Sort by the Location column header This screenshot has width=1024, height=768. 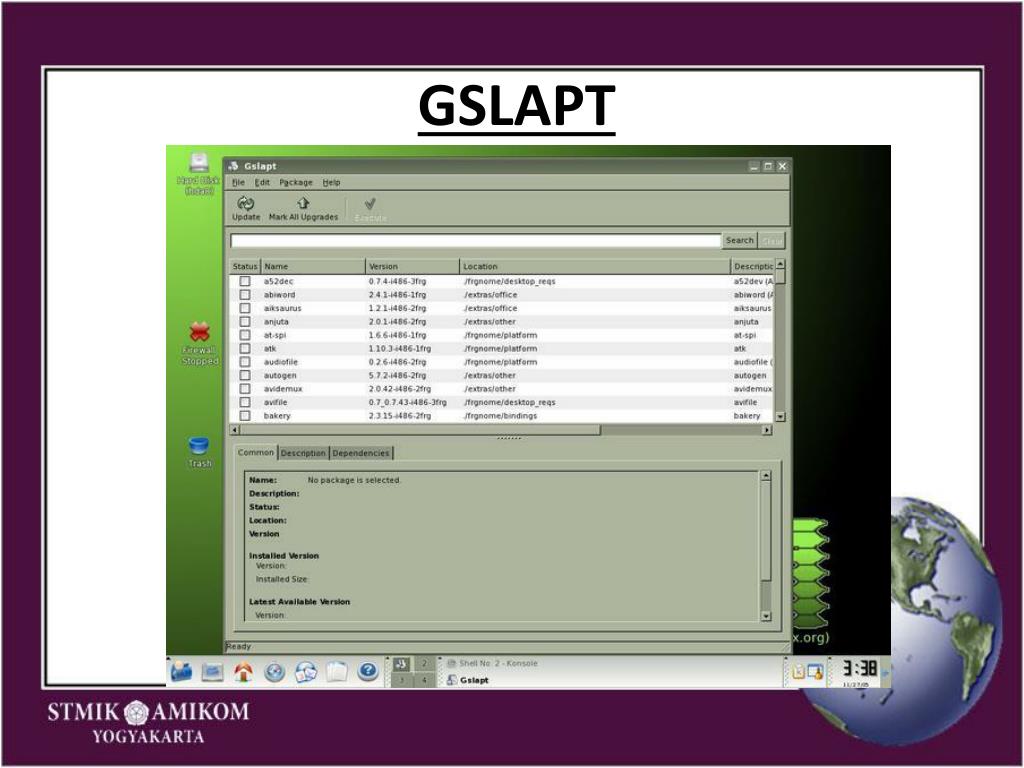click(x=594, y=266)
